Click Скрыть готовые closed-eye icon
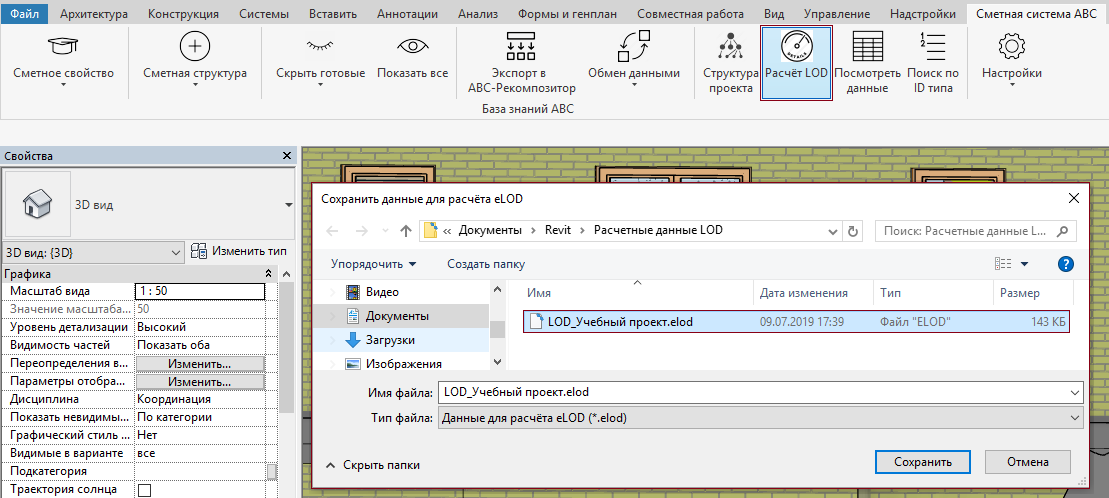 320,46
